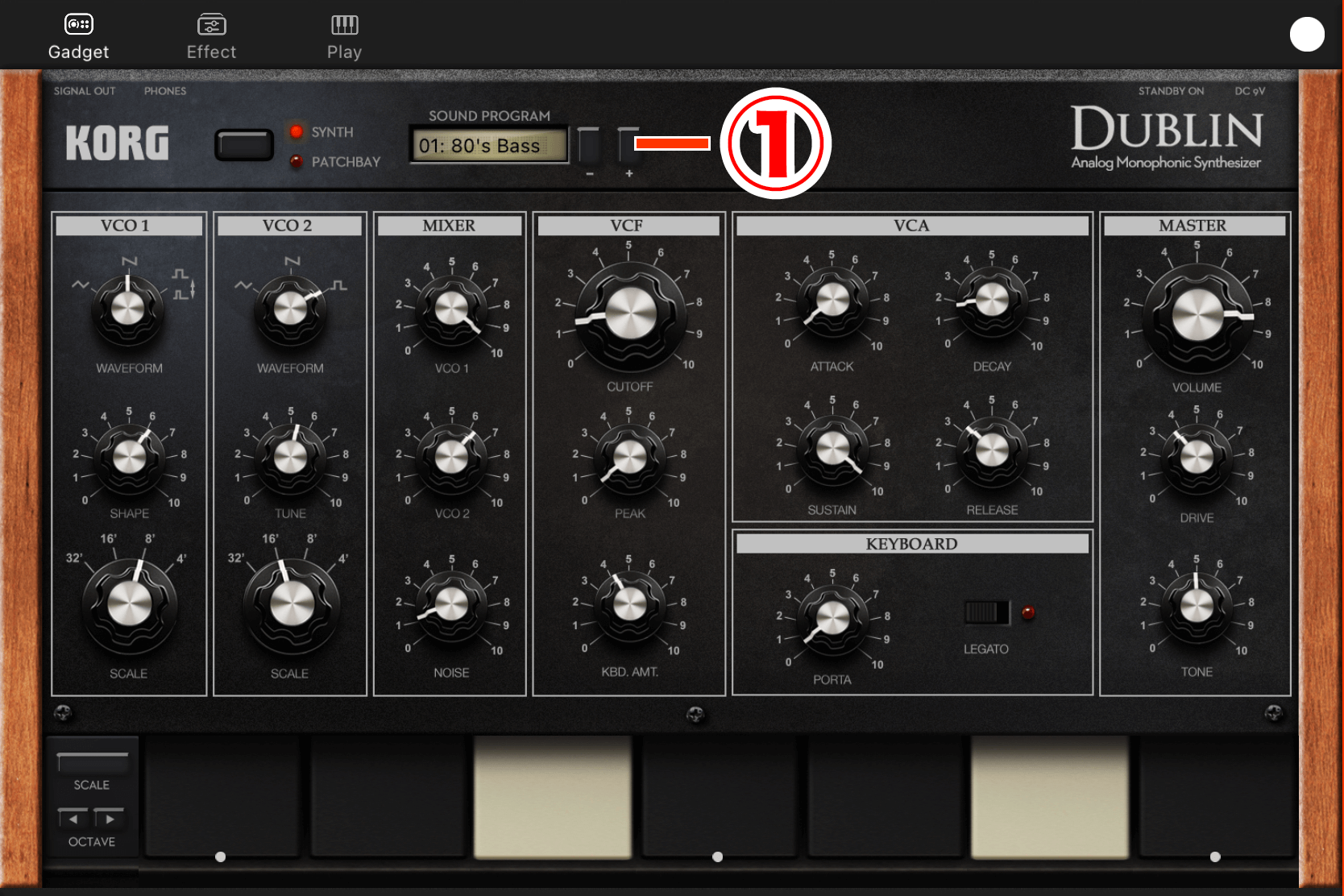Click the KORG logo
1344x896 pixels.
(x=118, y=143)
